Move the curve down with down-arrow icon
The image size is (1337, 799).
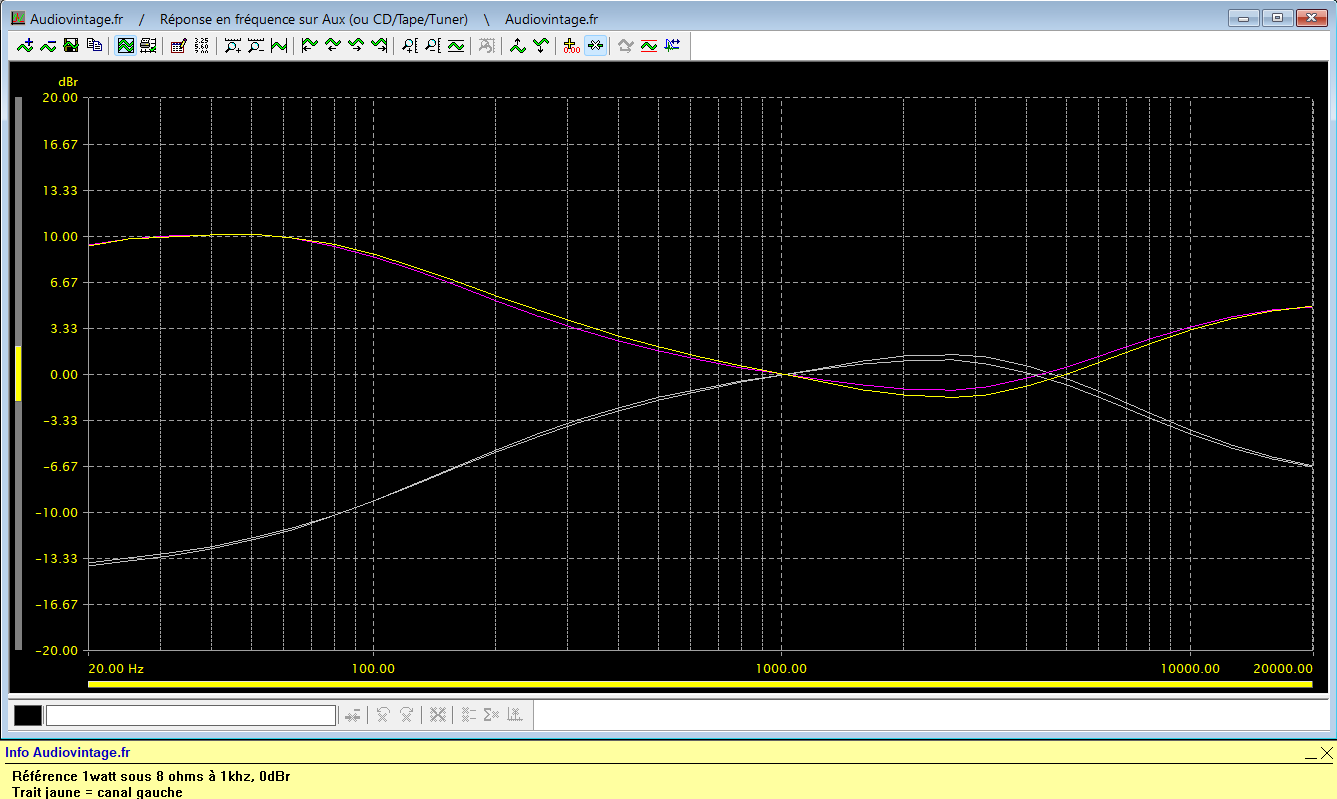[541, 45]
